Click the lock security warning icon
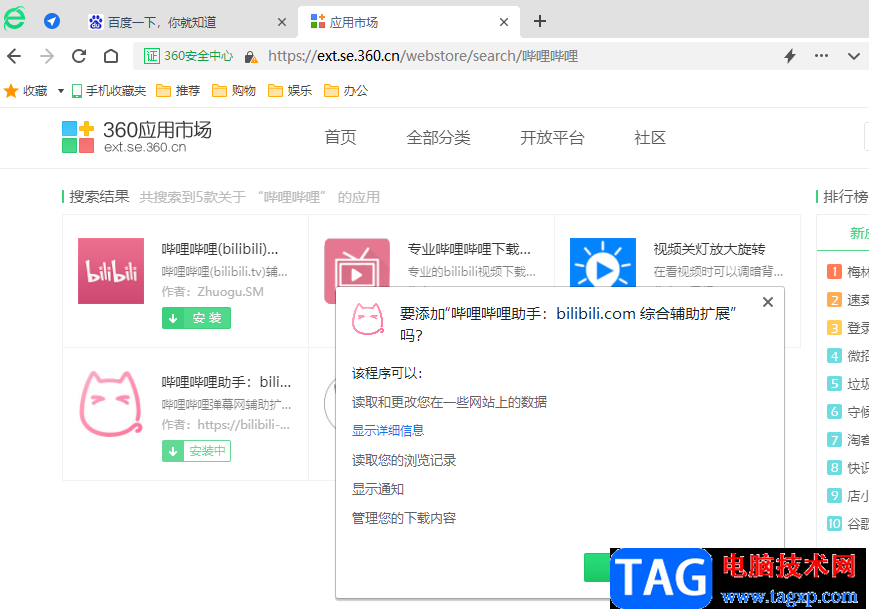This screenshot has width=869, height=609. pyautogui.click(x=251, y=57)
